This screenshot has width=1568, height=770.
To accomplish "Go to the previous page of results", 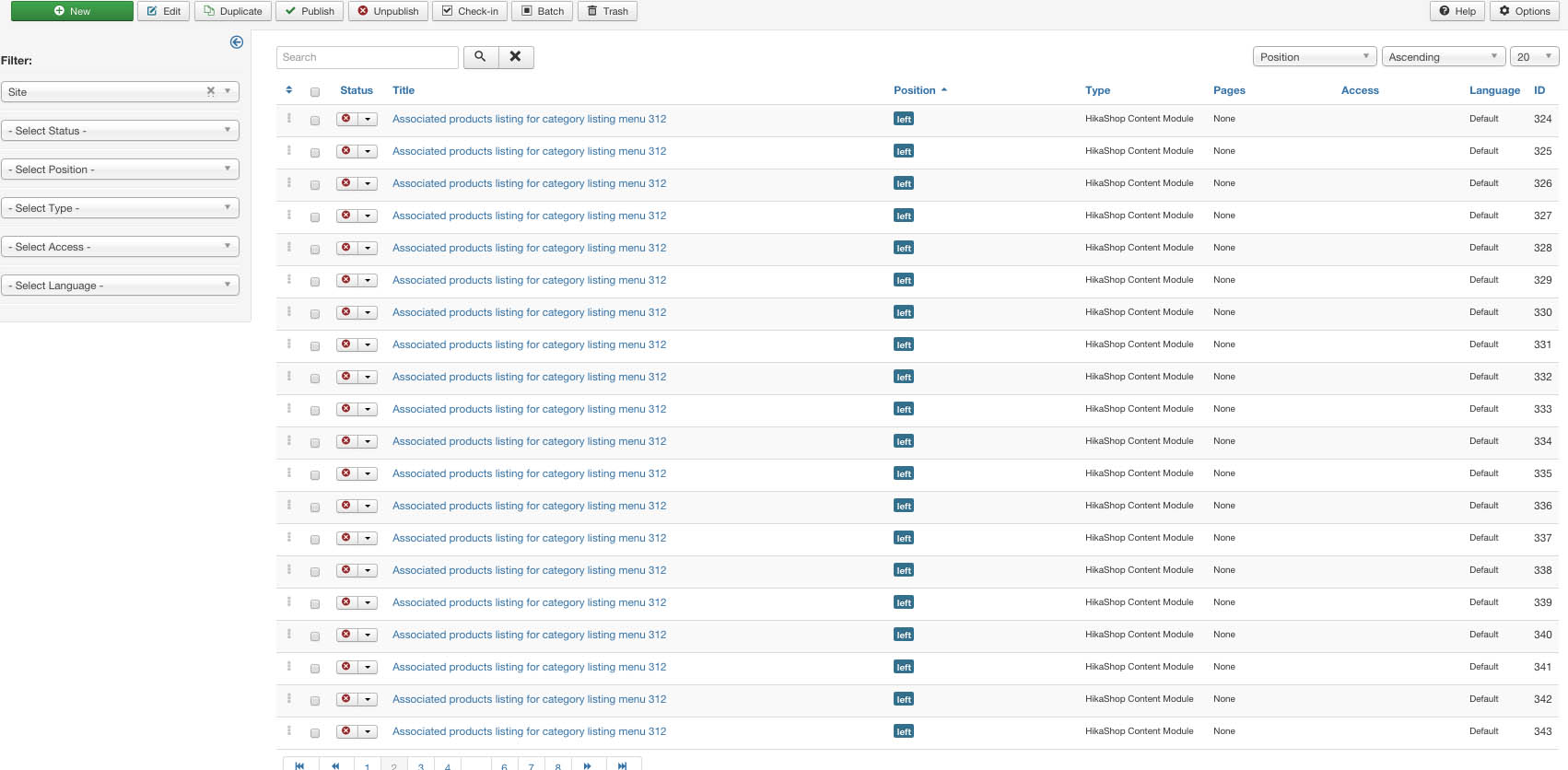I will (x=336, y=764).
